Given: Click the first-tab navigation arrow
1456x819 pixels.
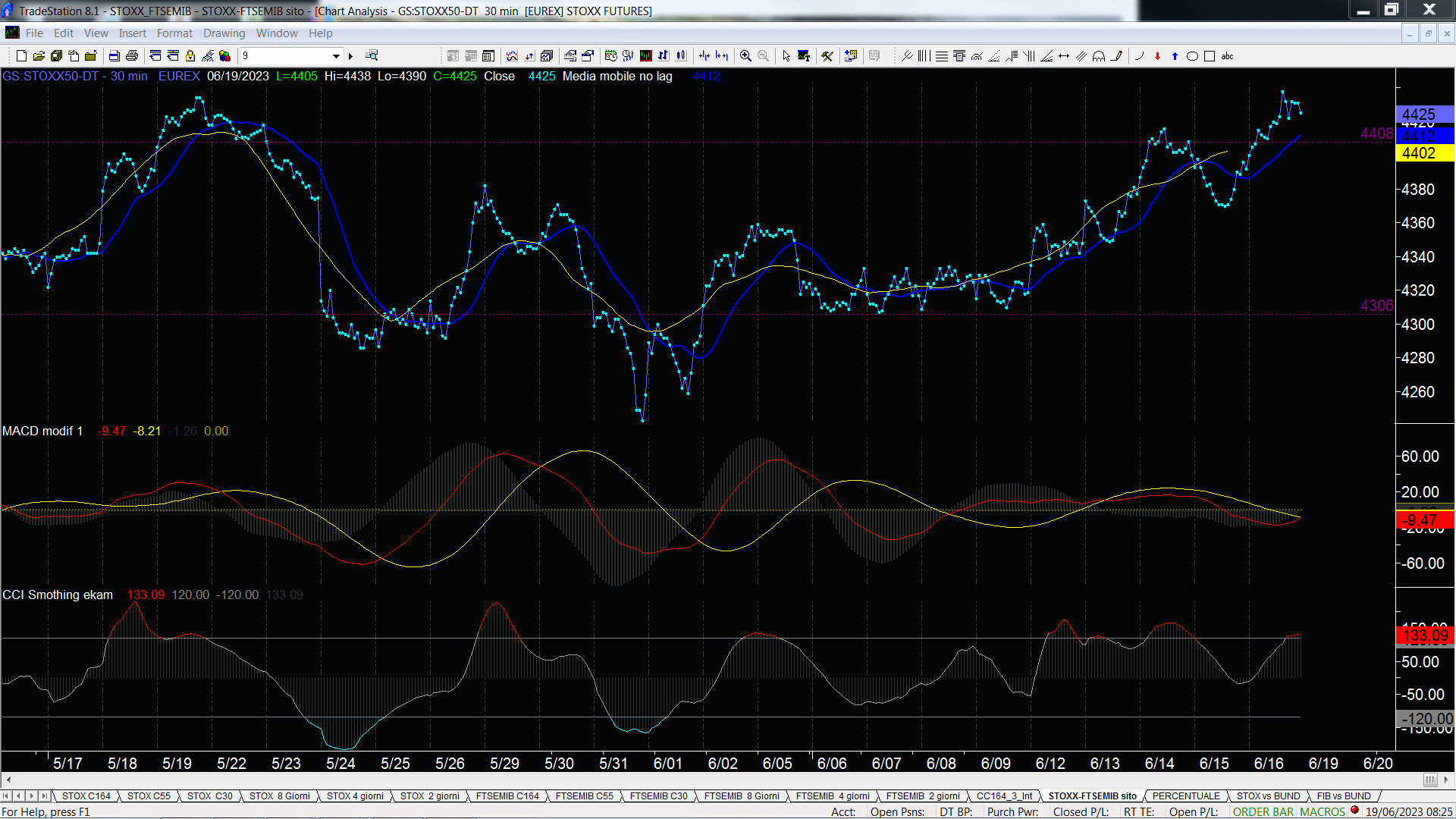Looking at the screenshot, I should coord(6,796).
